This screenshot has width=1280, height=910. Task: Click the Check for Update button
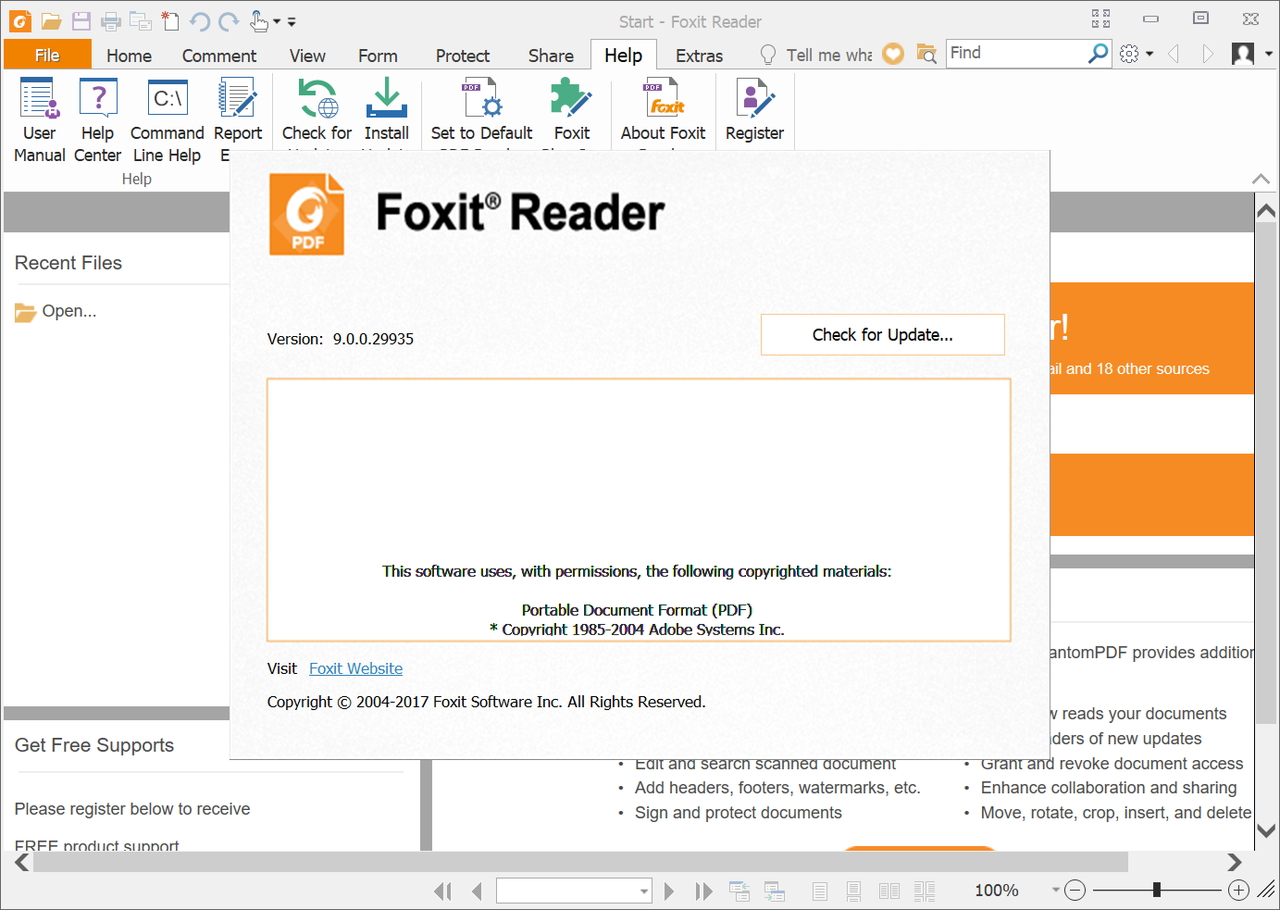(x=882, y=334)
